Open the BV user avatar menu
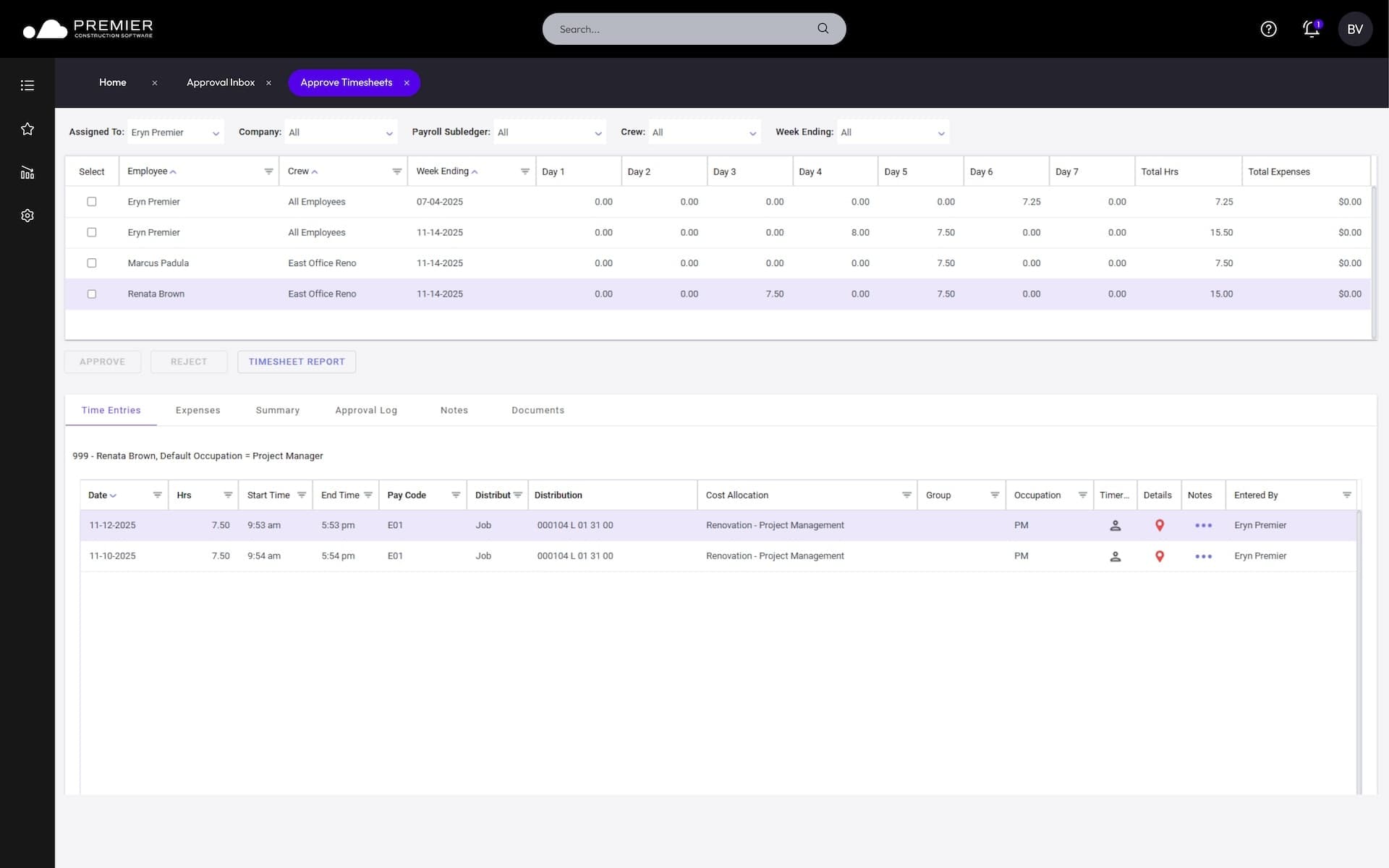Viewport: 1389px width, 868px height. [x=1356, y=29]
